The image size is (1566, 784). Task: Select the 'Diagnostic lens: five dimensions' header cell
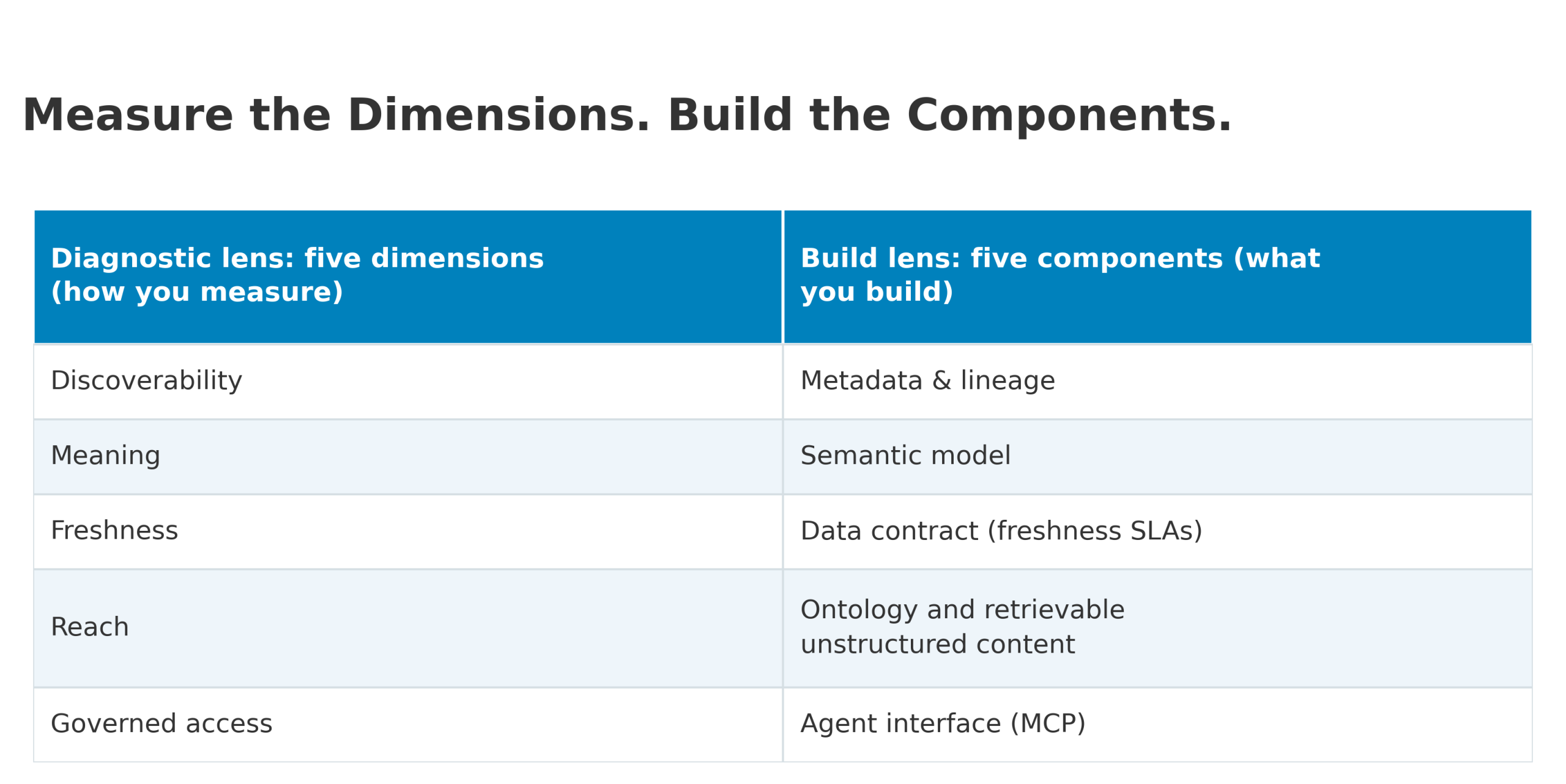pos(407,276)
